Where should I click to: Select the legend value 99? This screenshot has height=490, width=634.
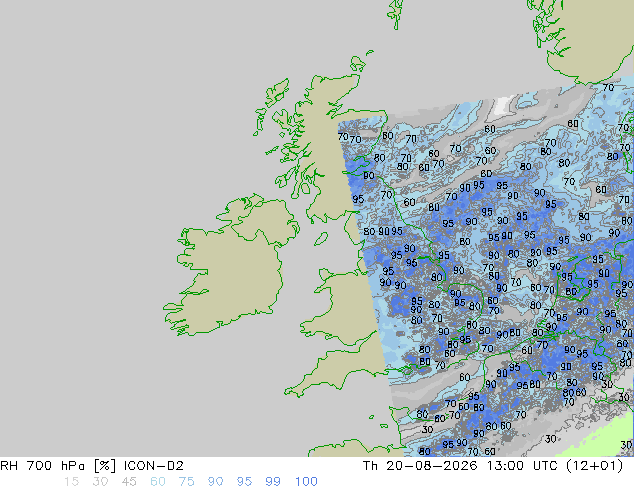[x=273, y=482]
